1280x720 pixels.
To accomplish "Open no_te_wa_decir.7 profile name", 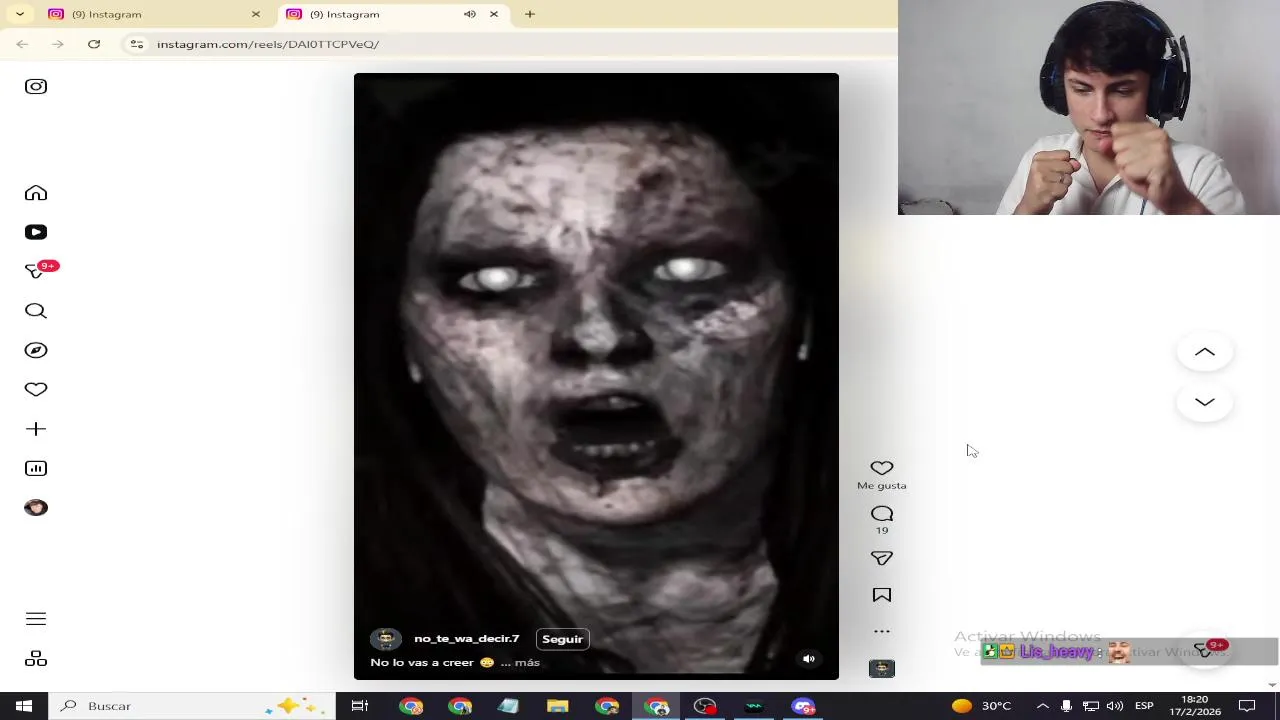I will point(467,638).
